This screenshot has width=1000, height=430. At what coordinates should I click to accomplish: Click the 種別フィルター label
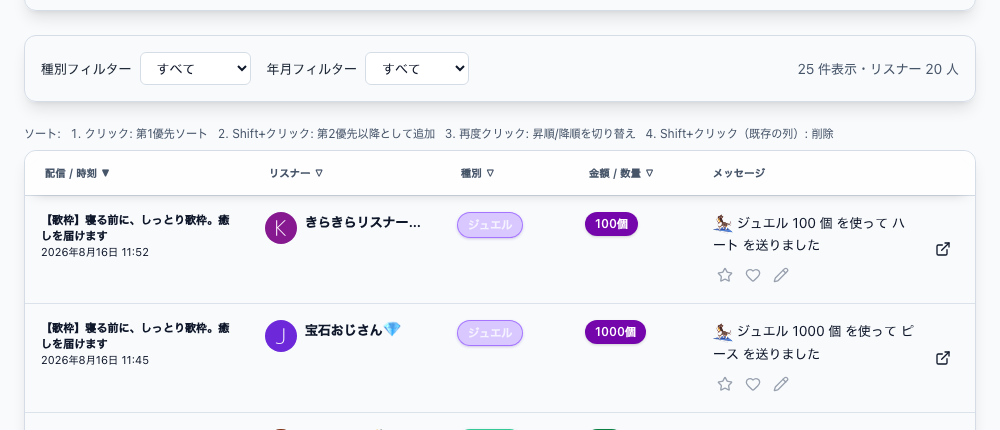[86, 69]
